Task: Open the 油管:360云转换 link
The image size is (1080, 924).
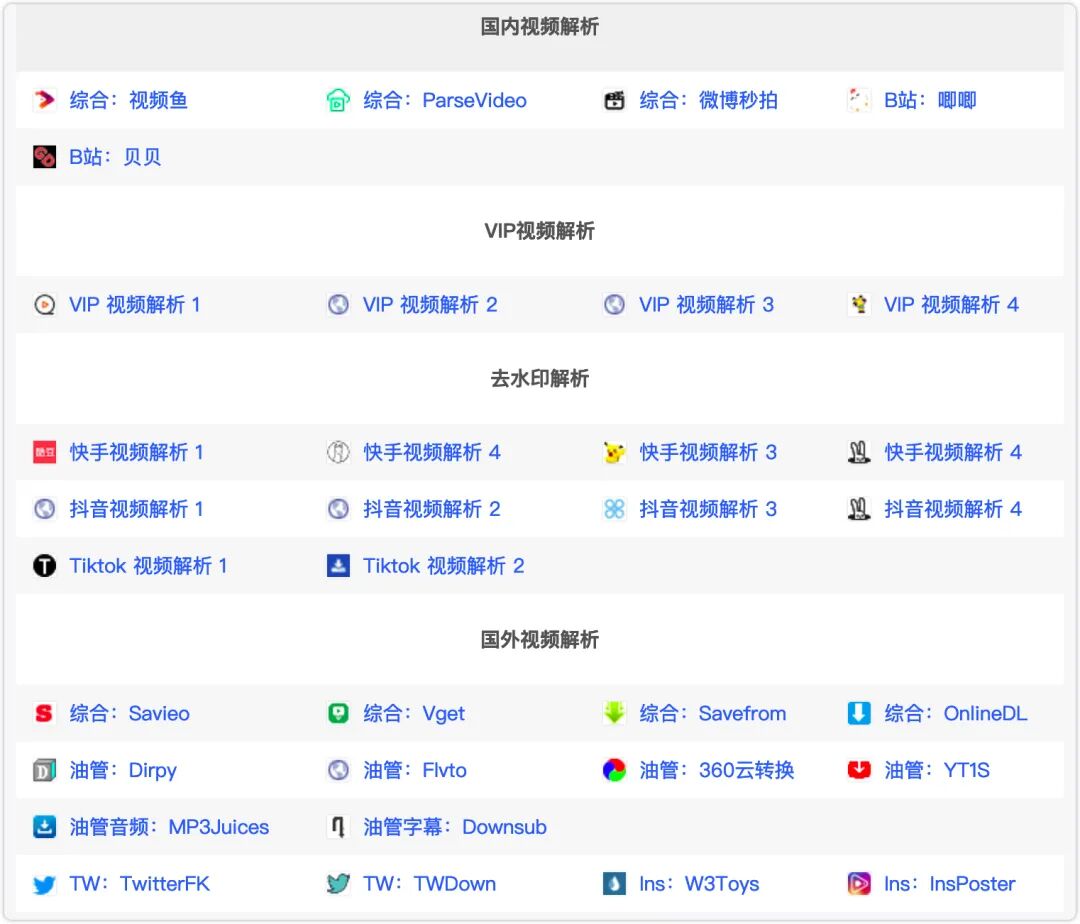Action: (717, 770)
